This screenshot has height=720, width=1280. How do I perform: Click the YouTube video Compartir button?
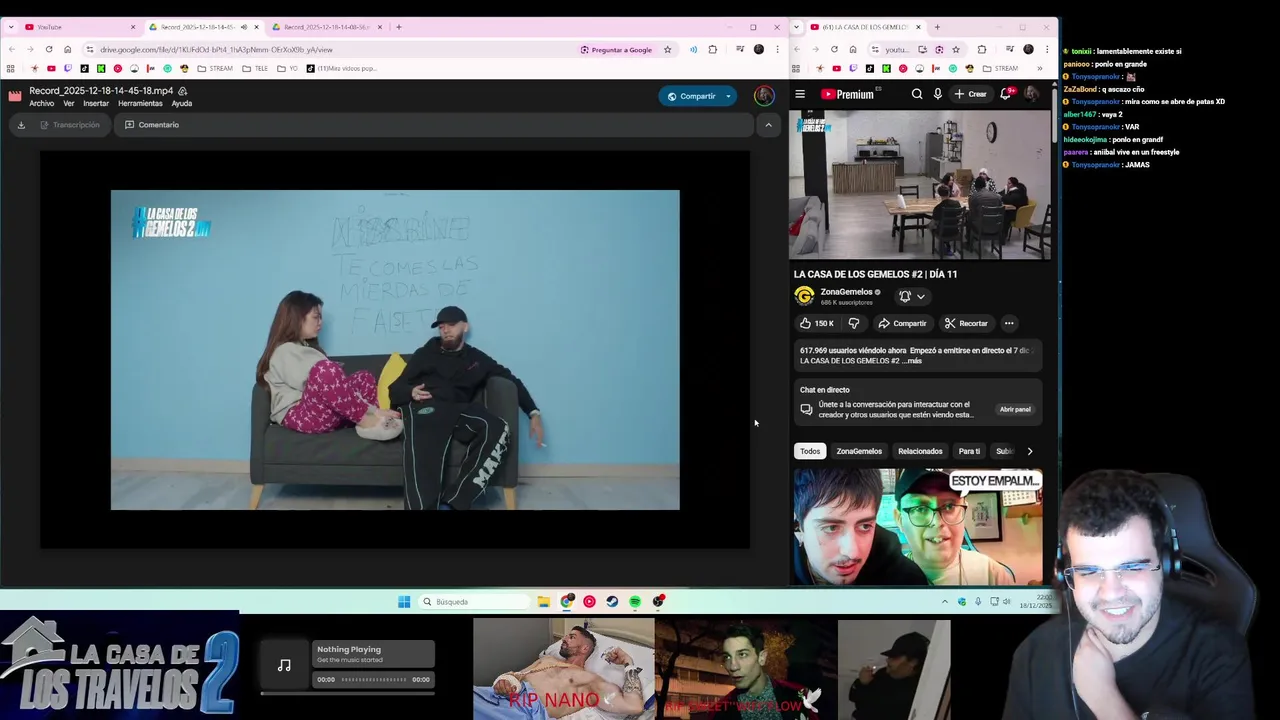tap(902, 323)
